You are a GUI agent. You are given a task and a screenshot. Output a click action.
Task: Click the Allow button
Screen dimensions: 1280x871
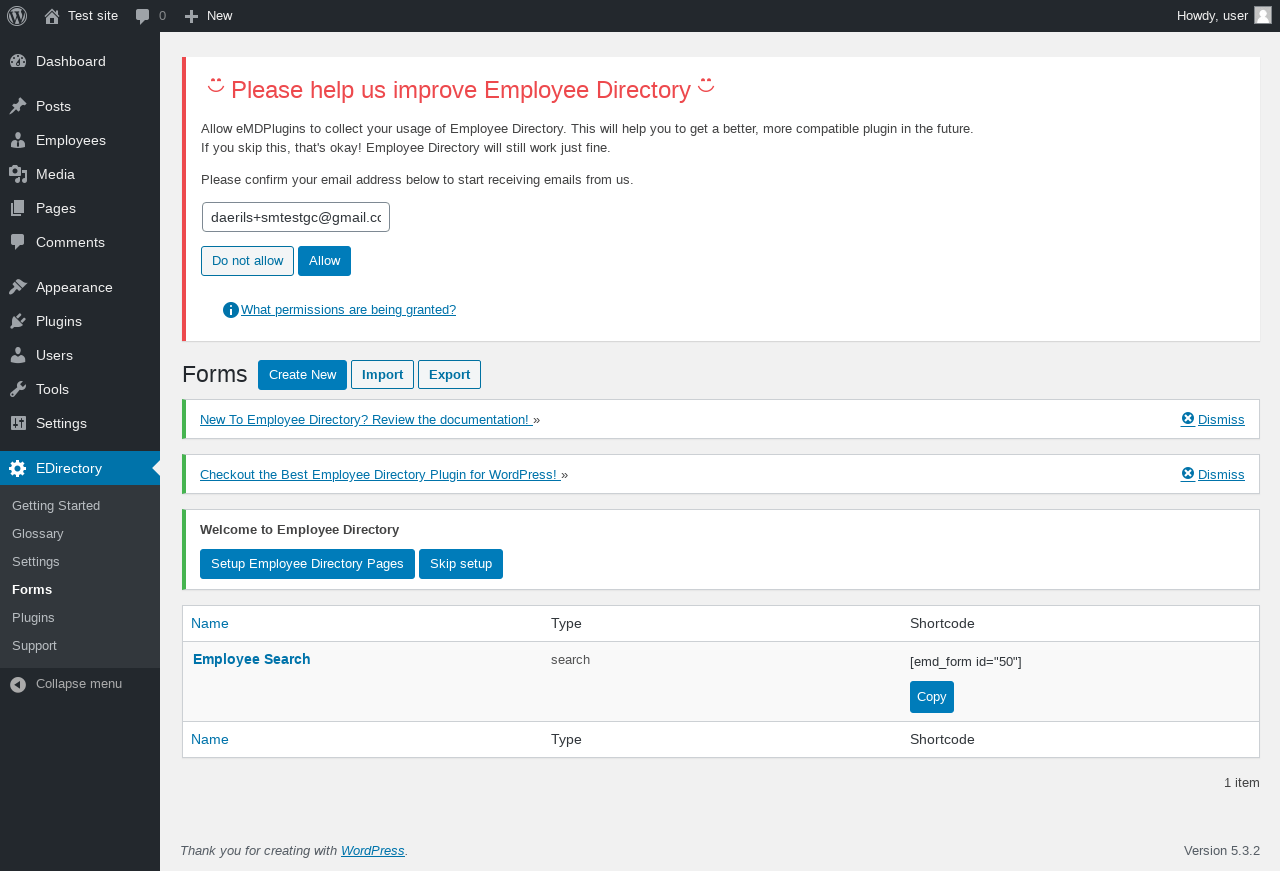[x=324, y=261]
